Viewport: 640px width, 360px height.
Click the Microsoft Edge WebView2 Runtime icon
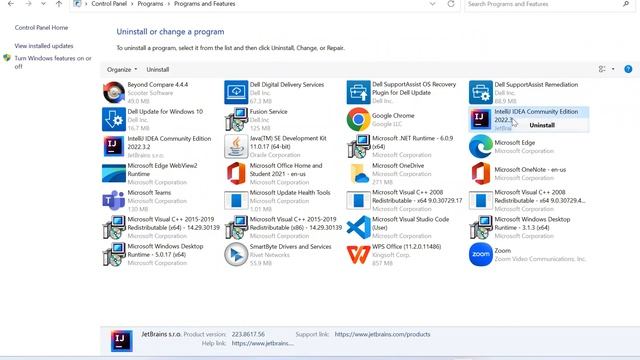click(113, 173)
